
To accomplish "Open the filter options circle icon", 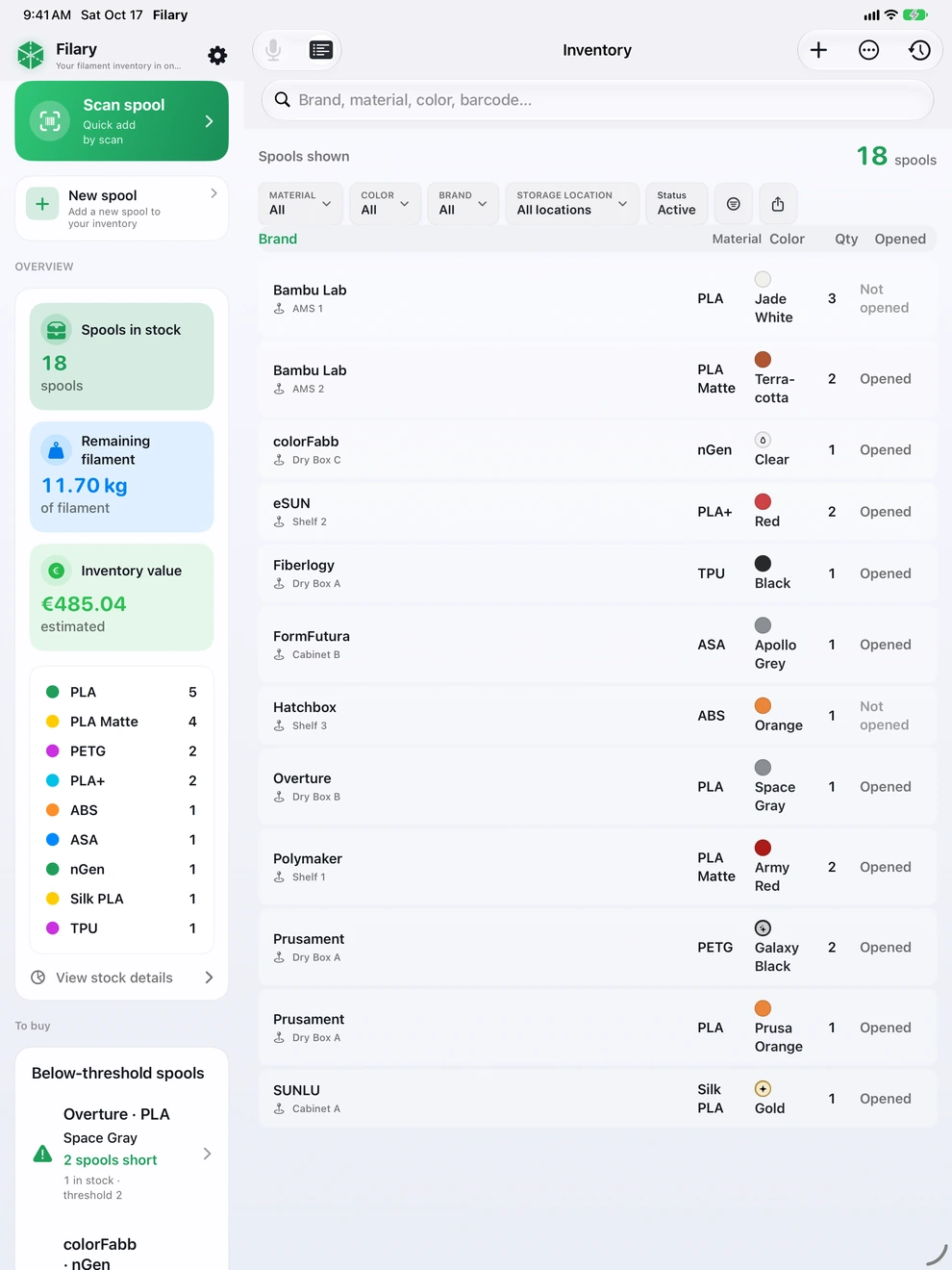I will (x=734, y=204).
